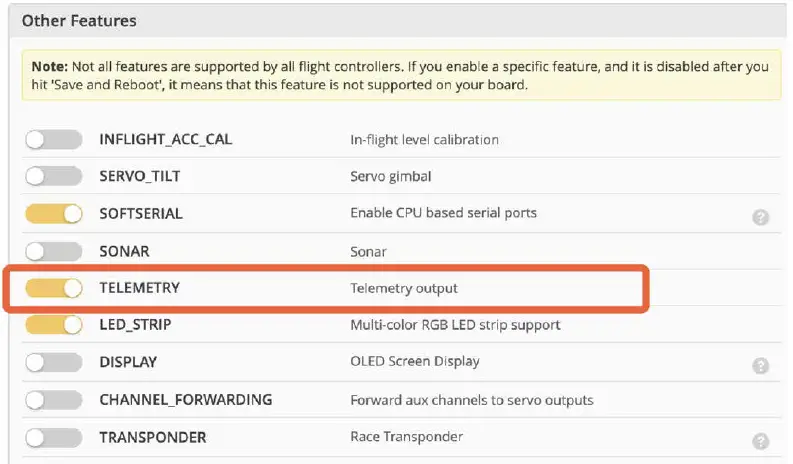Screen dimensions: 793x464
Task: Click the 'Telemetry output' description text
Action: click(403, 288)
